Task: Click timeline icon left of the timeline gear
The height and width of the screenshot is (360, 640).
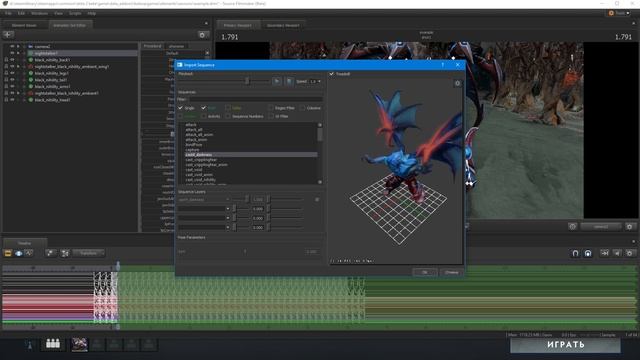Action: (617, 253)
